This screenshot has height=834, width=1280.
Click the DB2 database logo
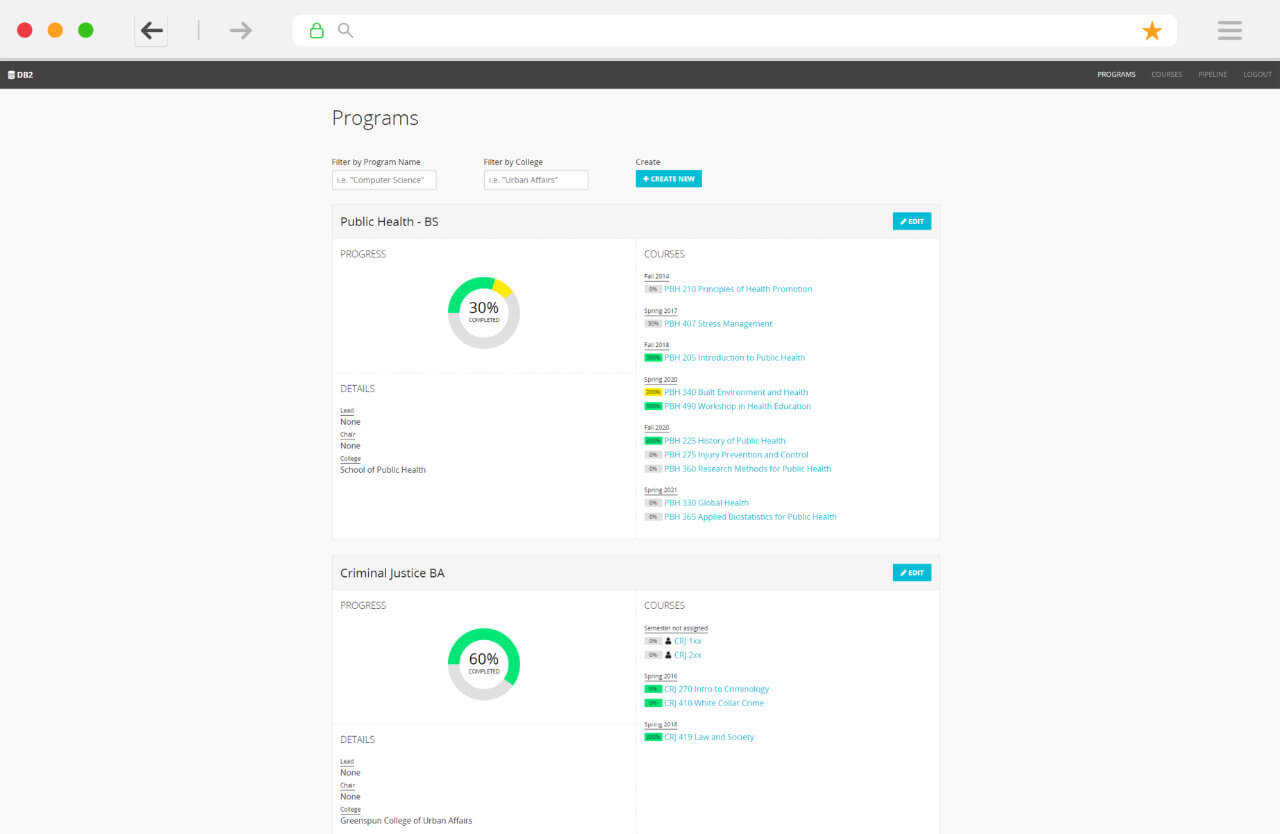coord(20,75)
